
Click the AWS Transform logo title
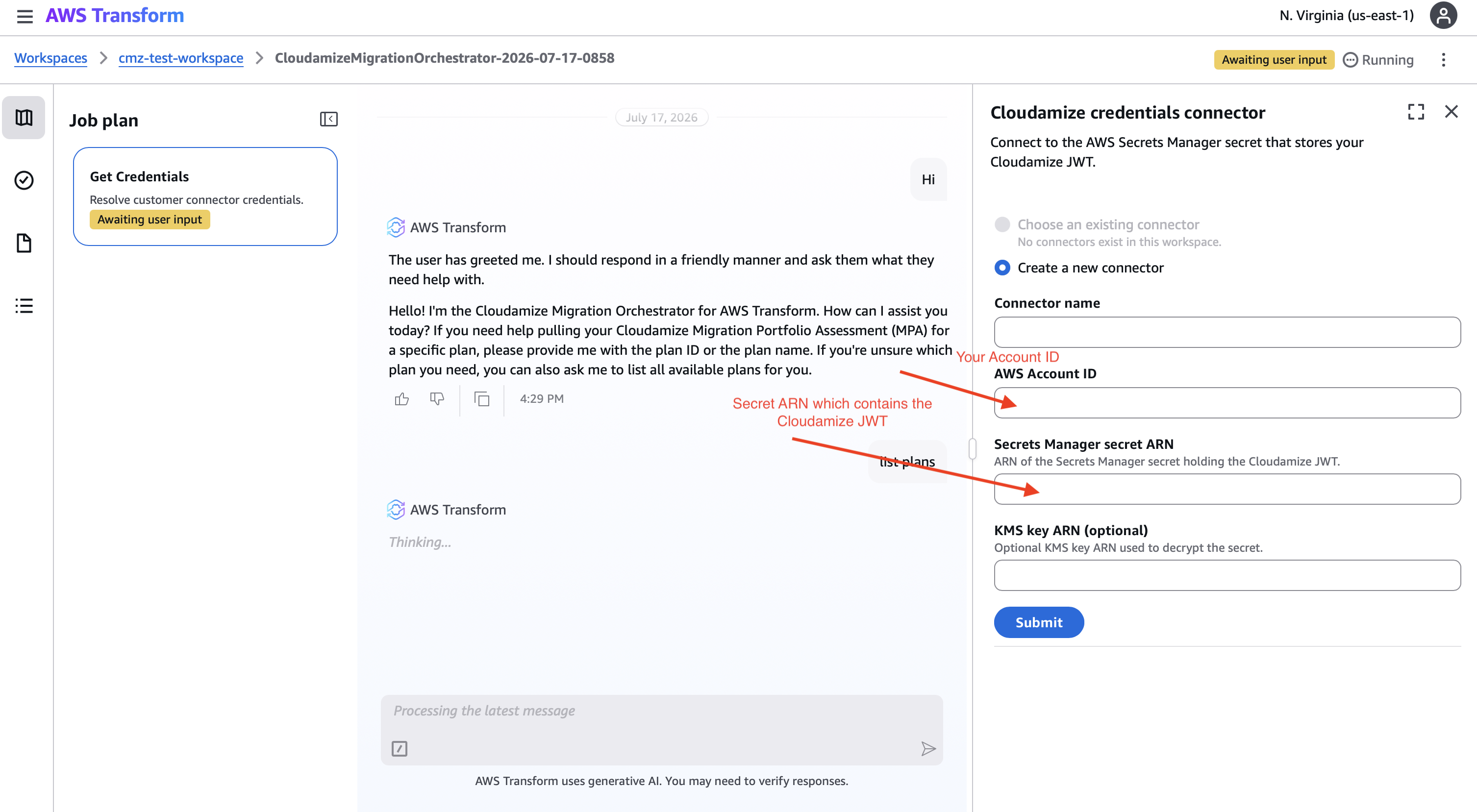click(115, 16)
